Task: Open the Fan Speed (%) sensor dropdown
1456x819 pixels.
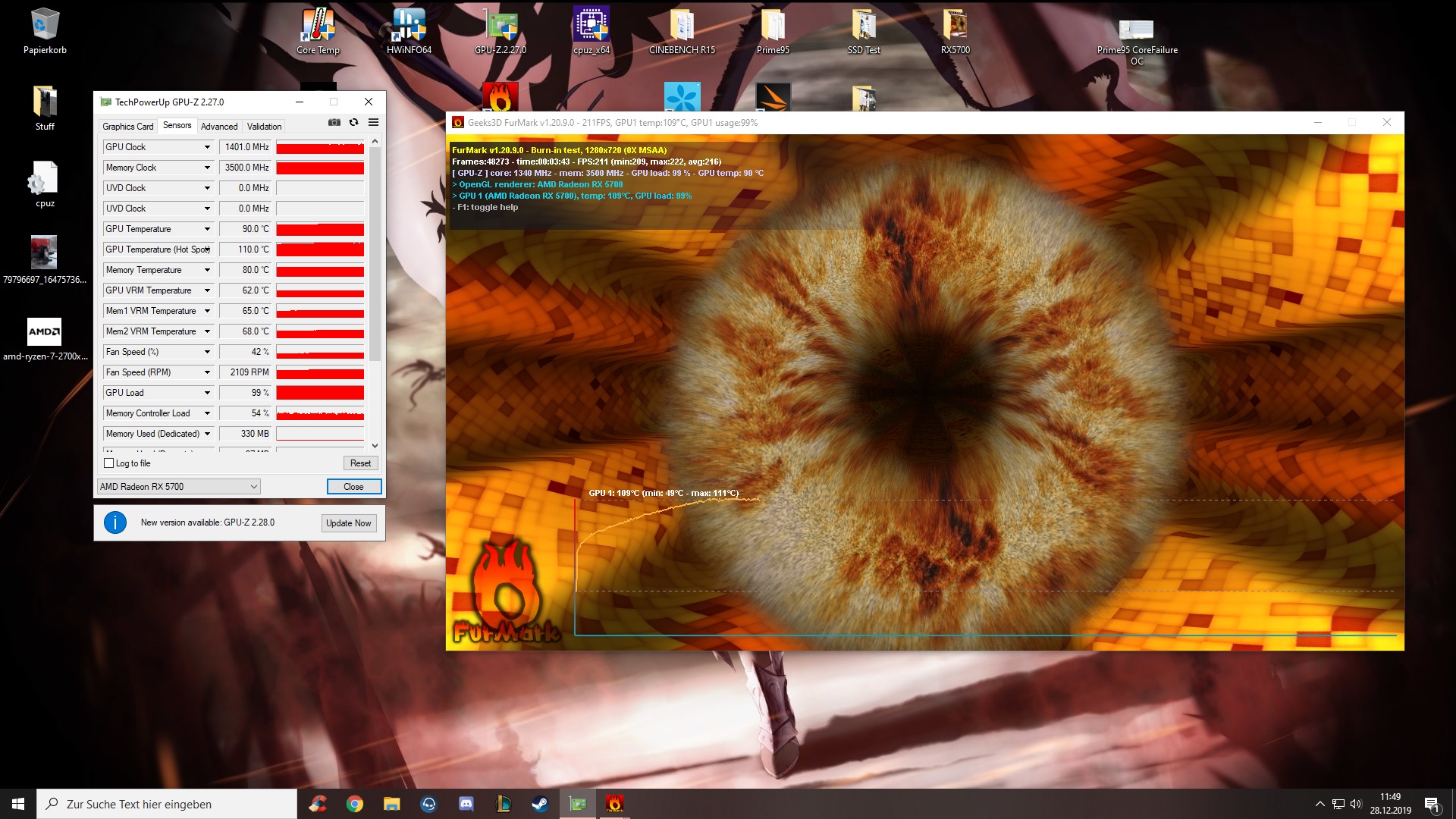Action: (x=207, y=352)
